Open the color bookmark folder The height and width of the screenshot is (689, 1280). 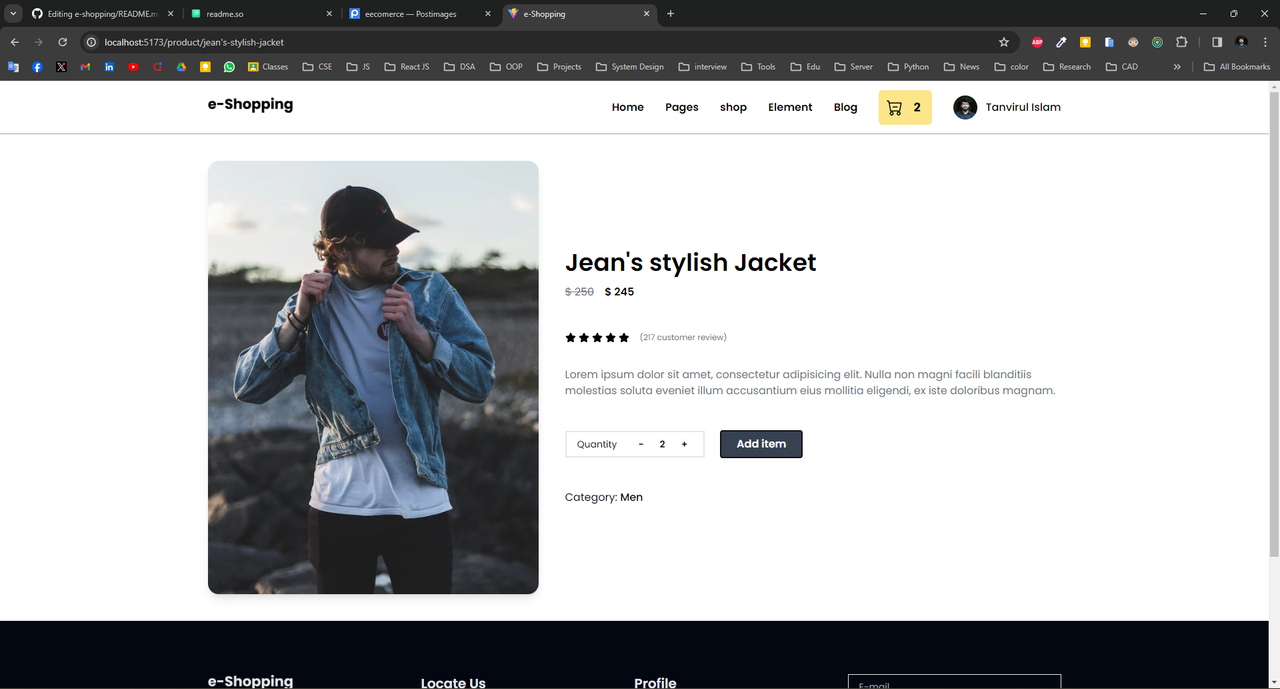pyautogui.click(x=1010, y=67)
